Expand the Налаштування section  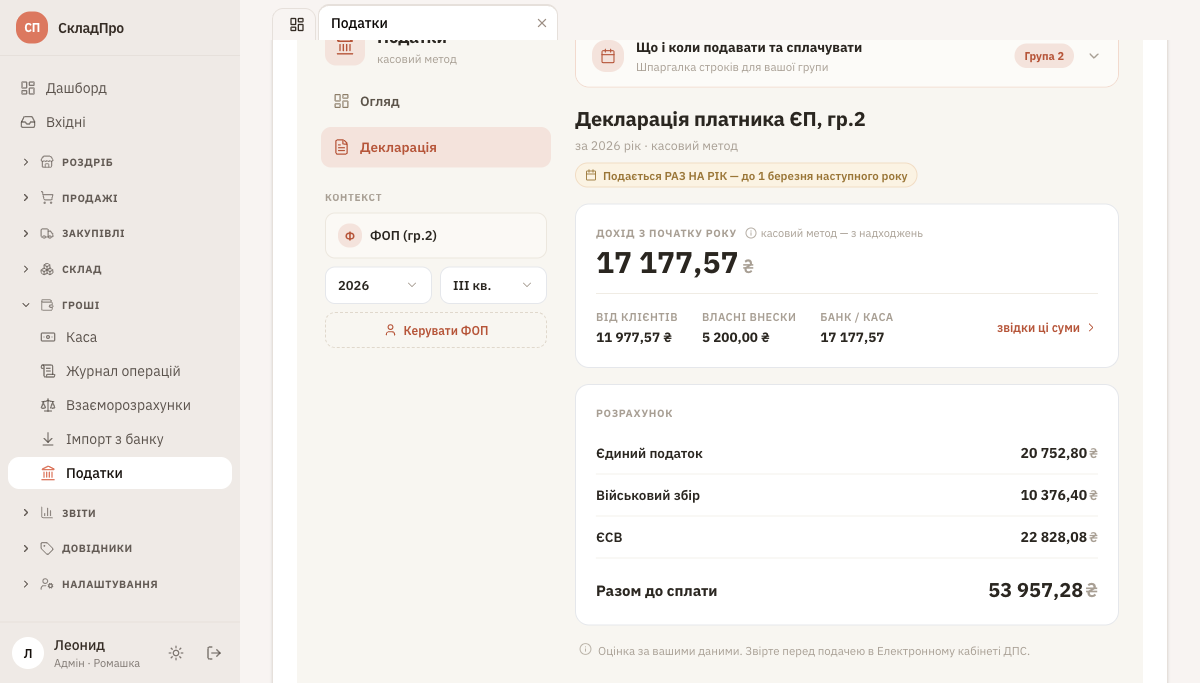pyautogui.click(x=120, y=584)
